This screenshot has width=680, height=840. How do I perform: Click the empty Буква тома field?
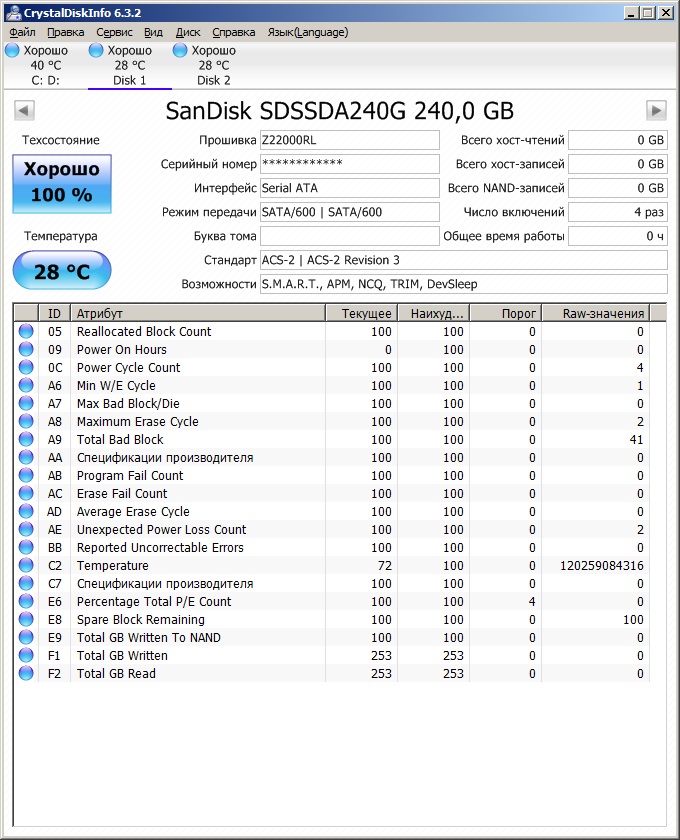(x=349, y=236)
